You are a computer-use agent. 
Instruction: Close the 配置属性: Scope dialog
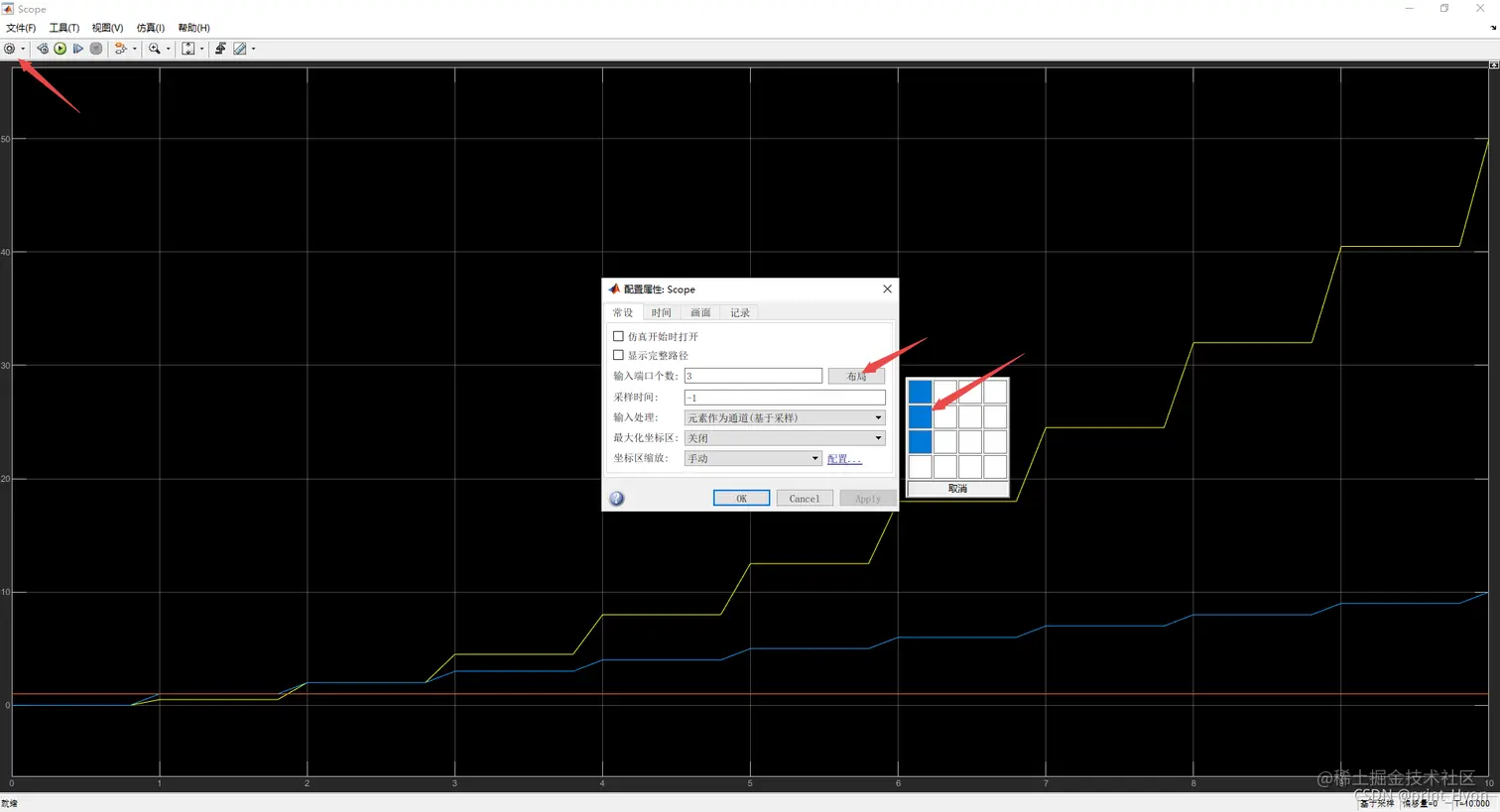click(887, 289)
